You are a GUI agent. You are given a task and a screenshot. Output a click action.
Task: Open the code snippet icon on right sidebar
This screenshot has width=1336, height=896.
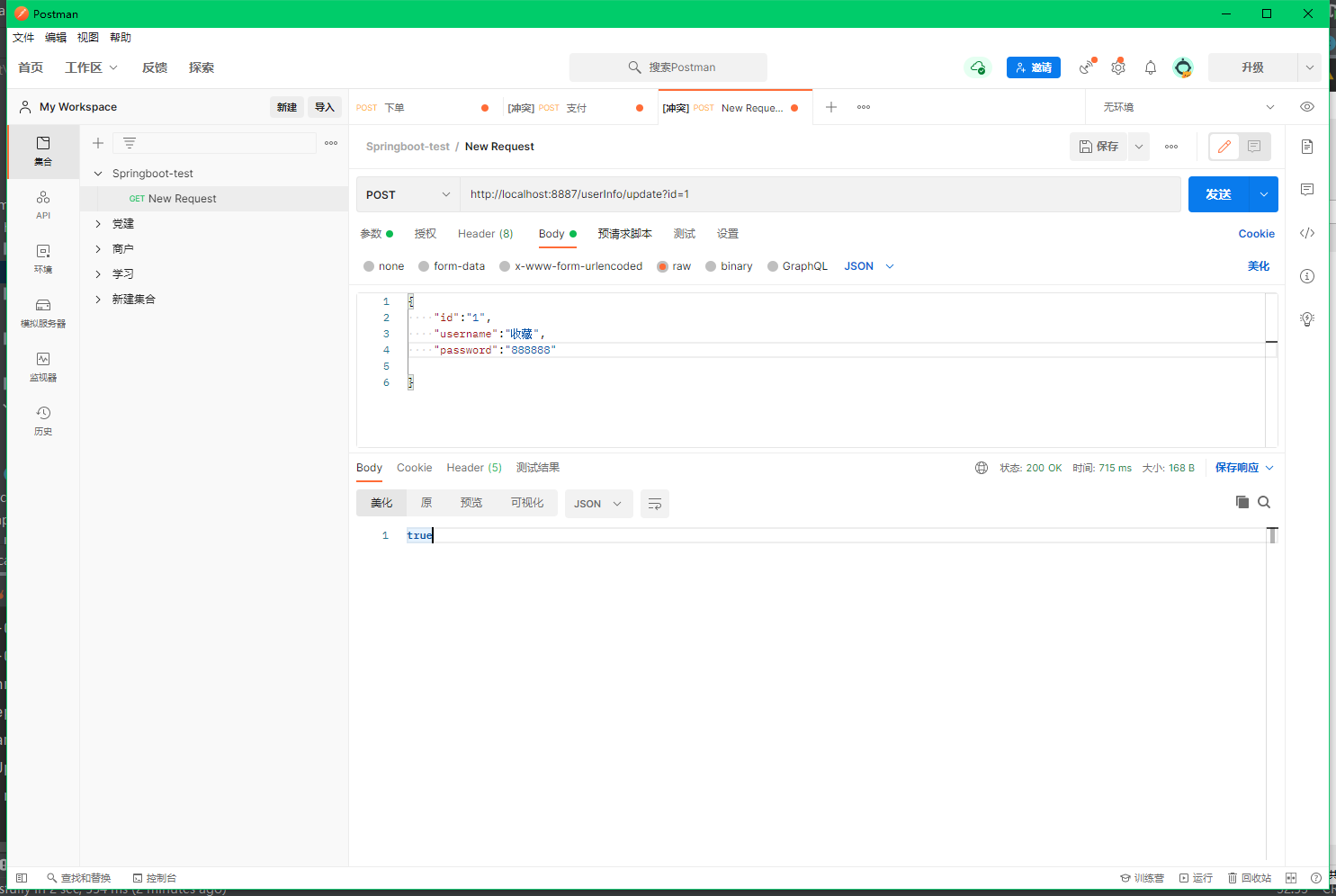point(1307,233)
